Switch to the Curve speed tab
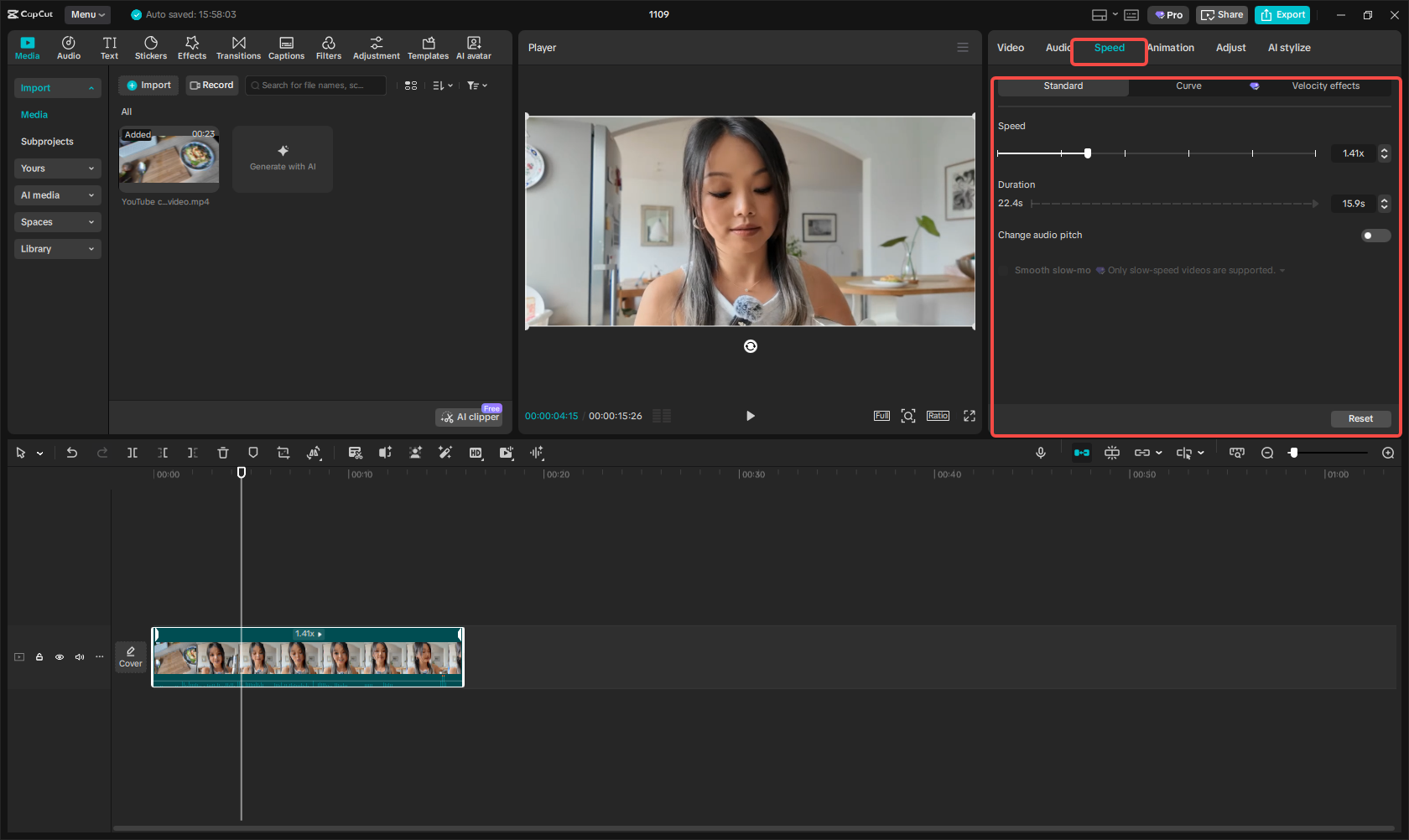The image size is (1409, 840). (x=1188, y=86)
